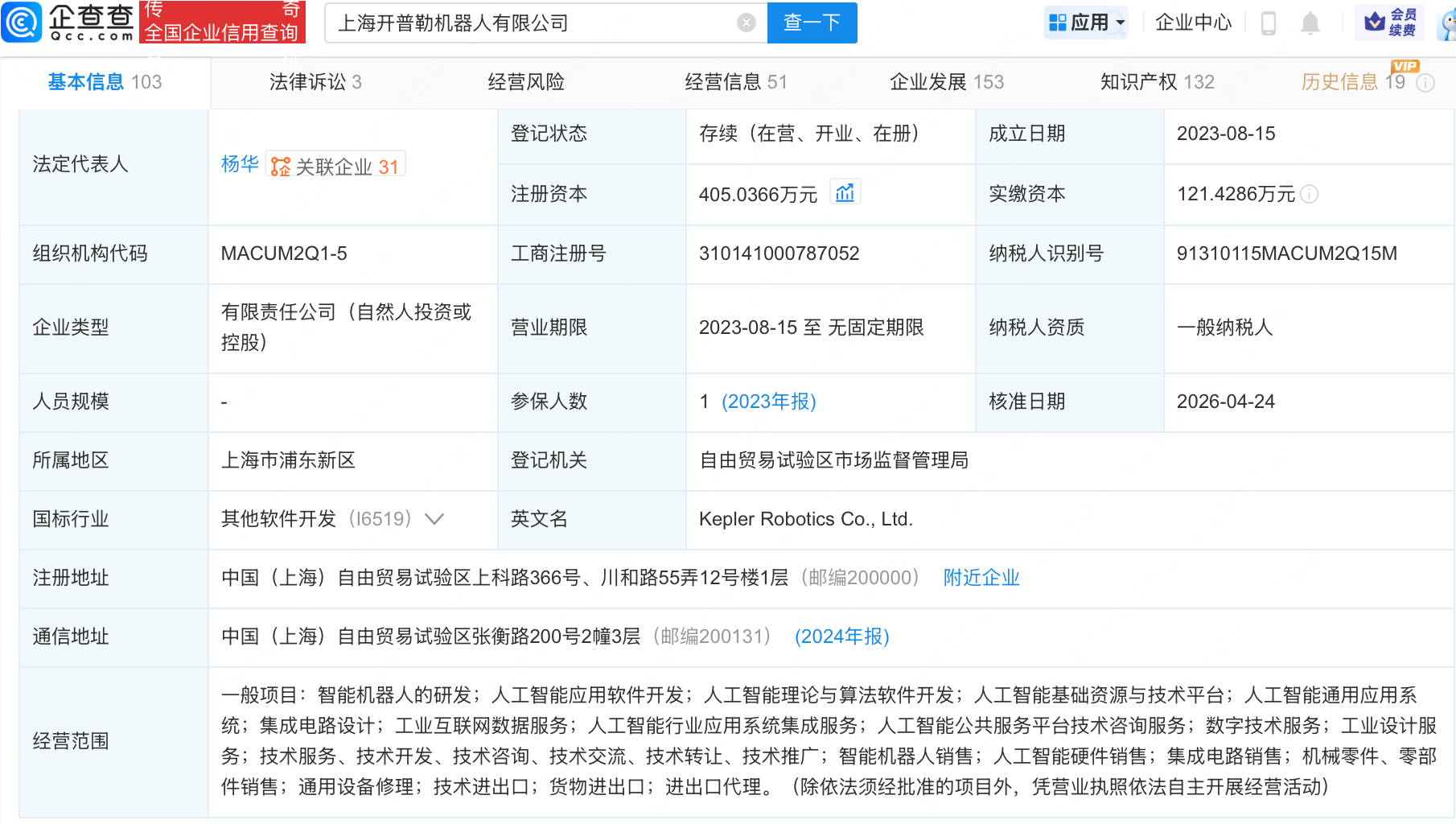
Task: Click the Qichacha logo icon
Action: point(22,22)
